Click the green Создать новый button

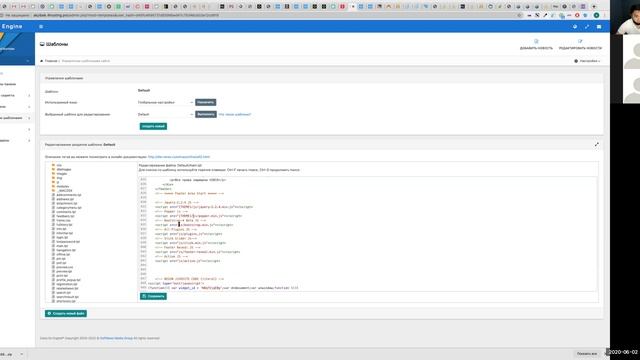(x=153, y=126)
